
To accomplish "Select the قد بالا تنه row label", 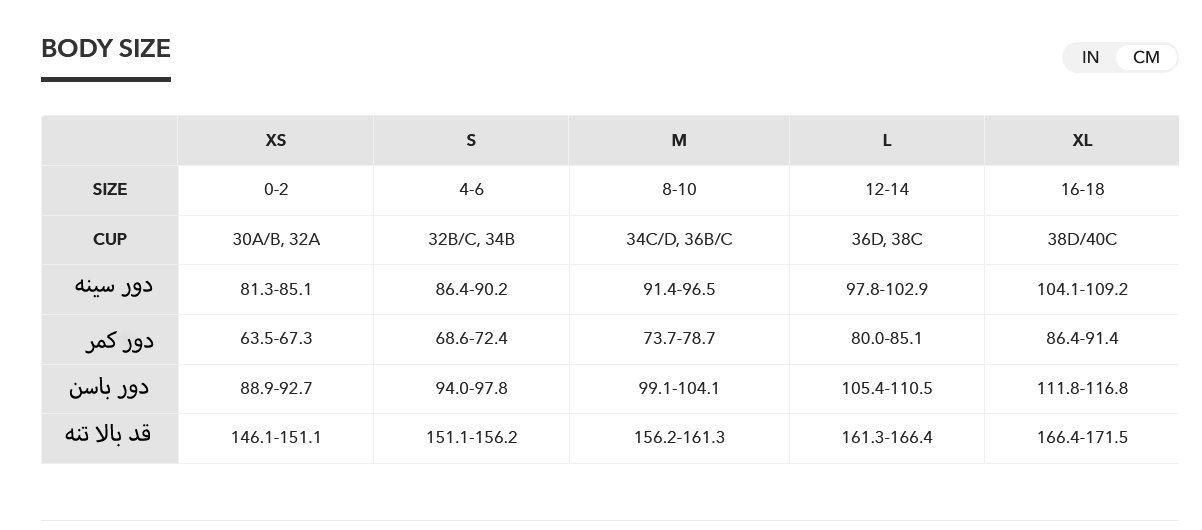I will pos(108,435).
